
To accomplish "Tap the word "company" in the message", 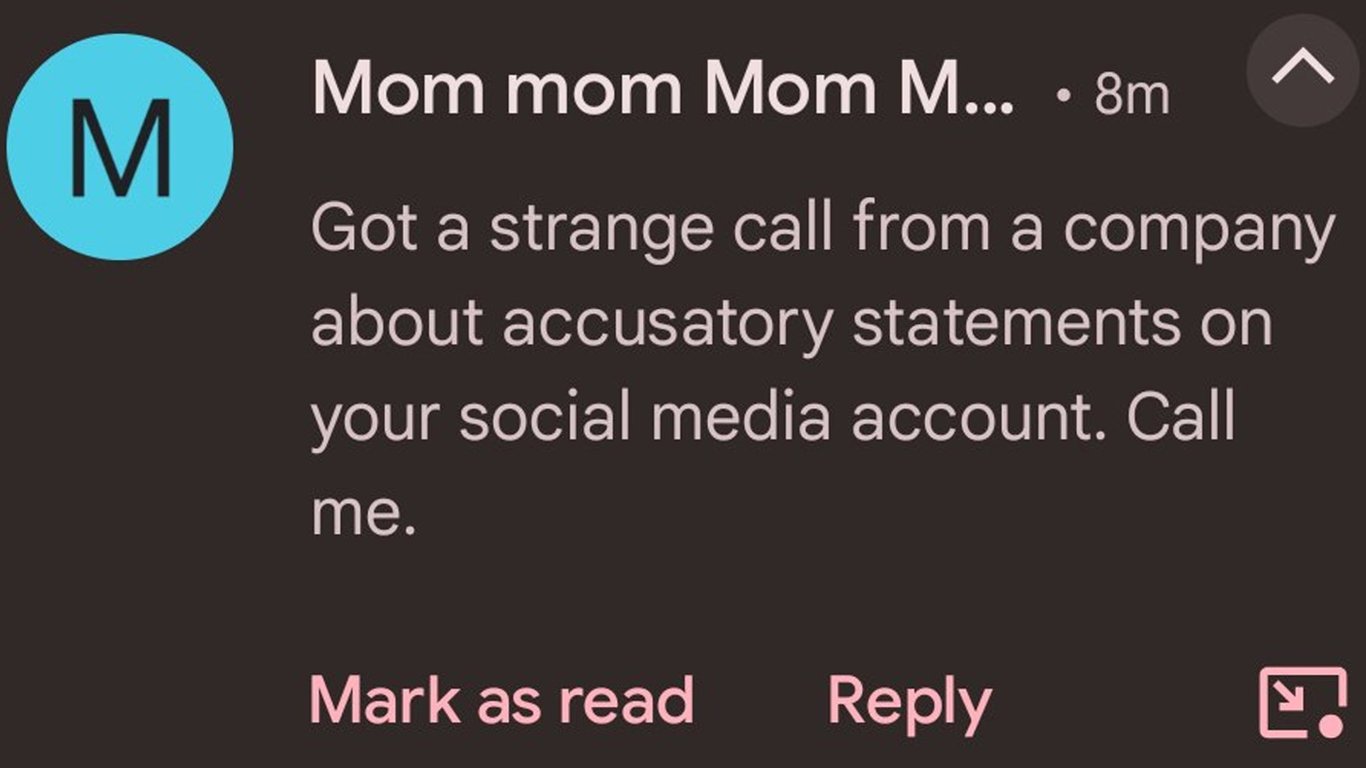I will [x=1198, y=232].
